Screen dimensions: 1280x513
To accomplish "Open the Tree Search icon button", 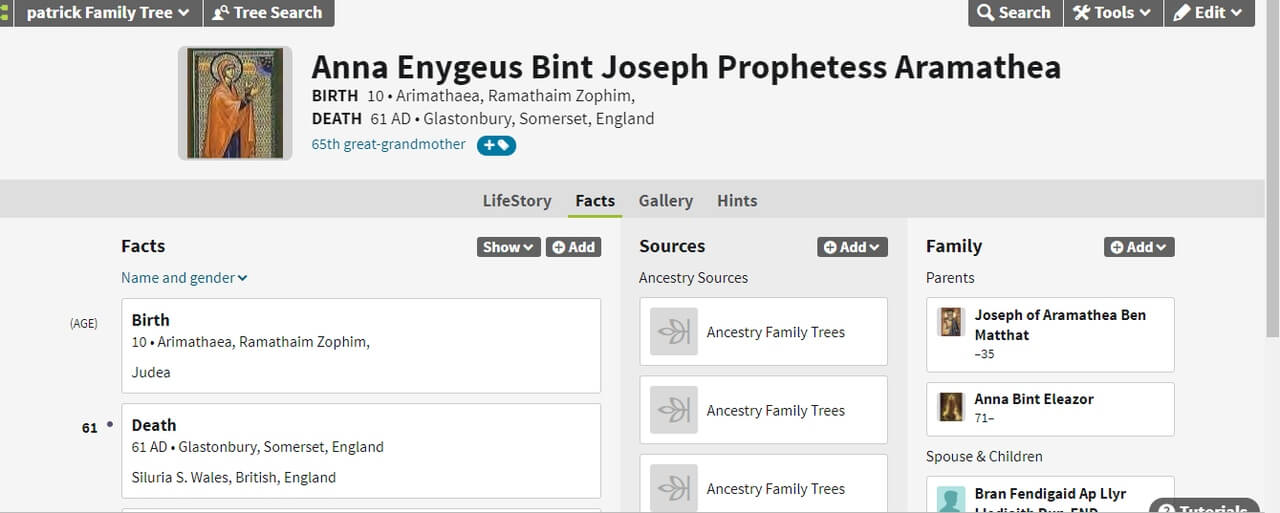I will coord(268,13).
